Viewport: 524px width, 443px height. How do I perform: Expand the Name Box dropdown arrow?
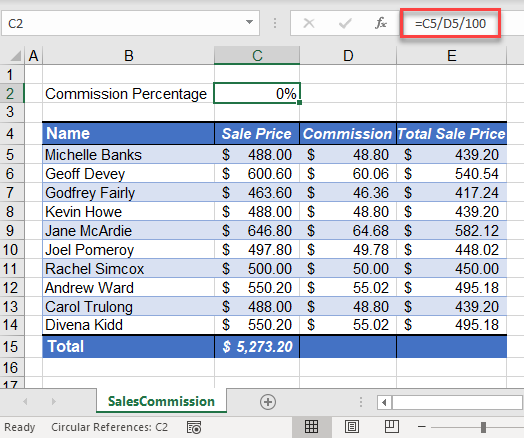pos(249,22)
